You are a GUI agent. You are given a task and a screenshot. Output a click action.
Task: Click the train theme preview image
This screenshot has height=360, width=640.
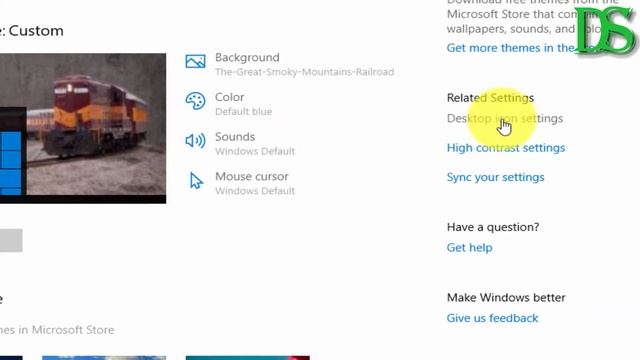[x=83, y=128]
